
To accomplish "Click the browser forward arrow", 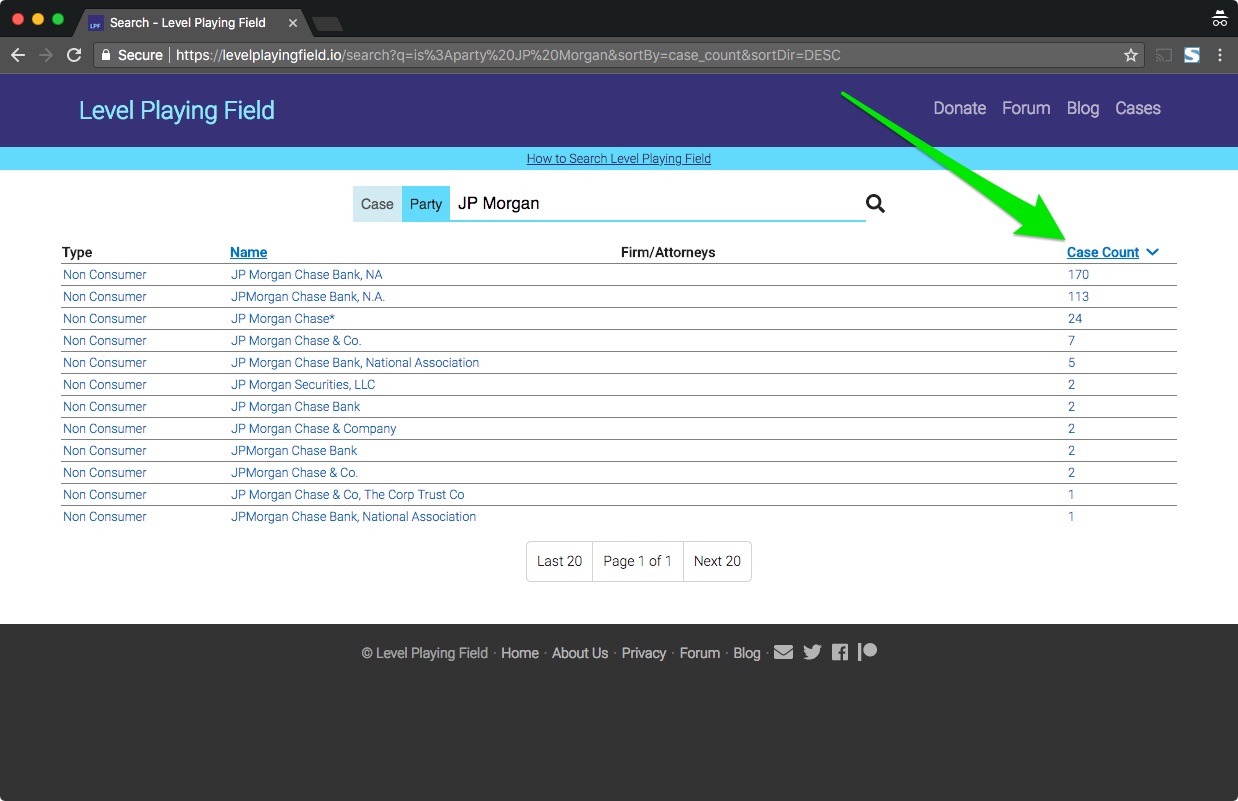I will tap(46, 55).
